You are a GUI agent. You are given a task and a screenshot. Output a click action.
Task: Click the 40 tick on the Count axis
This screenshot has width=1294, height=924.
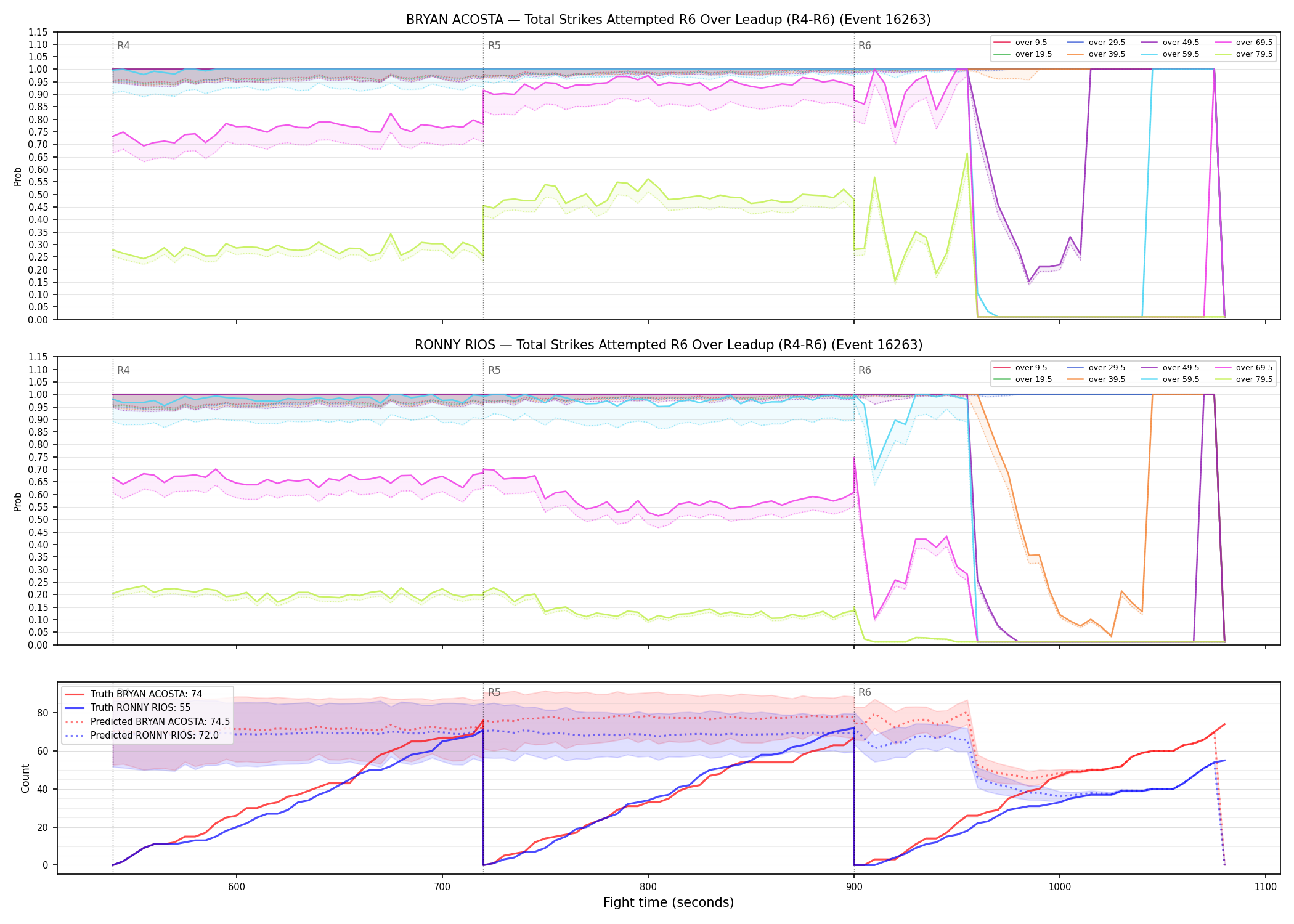42,789
